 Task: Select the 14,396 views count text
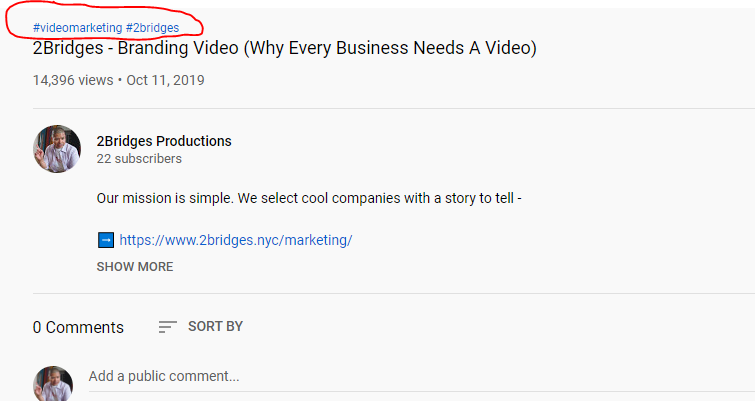73,80
